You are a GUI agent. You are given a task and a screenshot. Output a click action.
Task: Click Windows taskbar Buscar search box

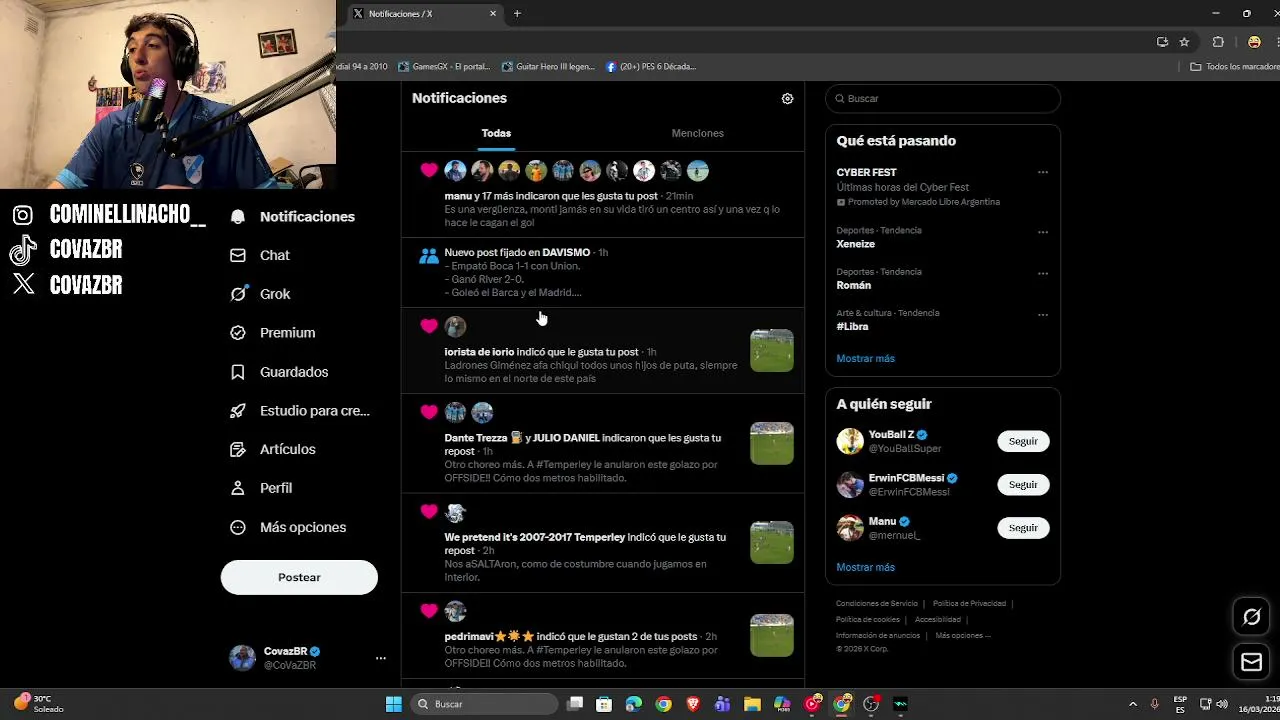tap(485, 704)
